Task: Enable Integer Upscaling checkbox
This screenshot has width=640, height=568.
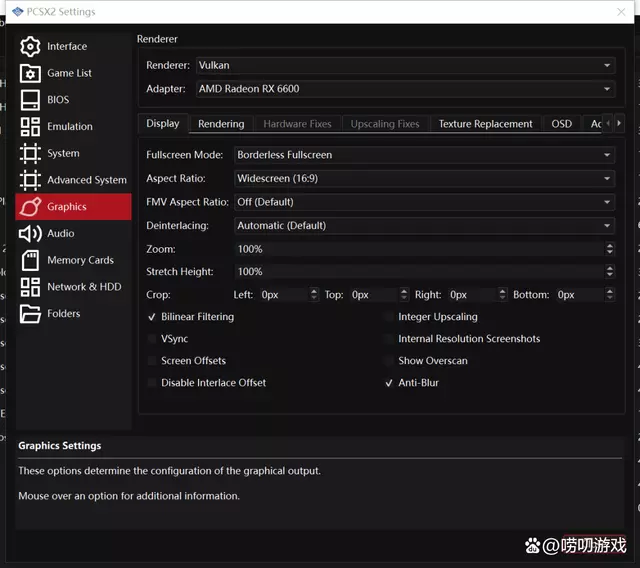Action: click(389, 317)
